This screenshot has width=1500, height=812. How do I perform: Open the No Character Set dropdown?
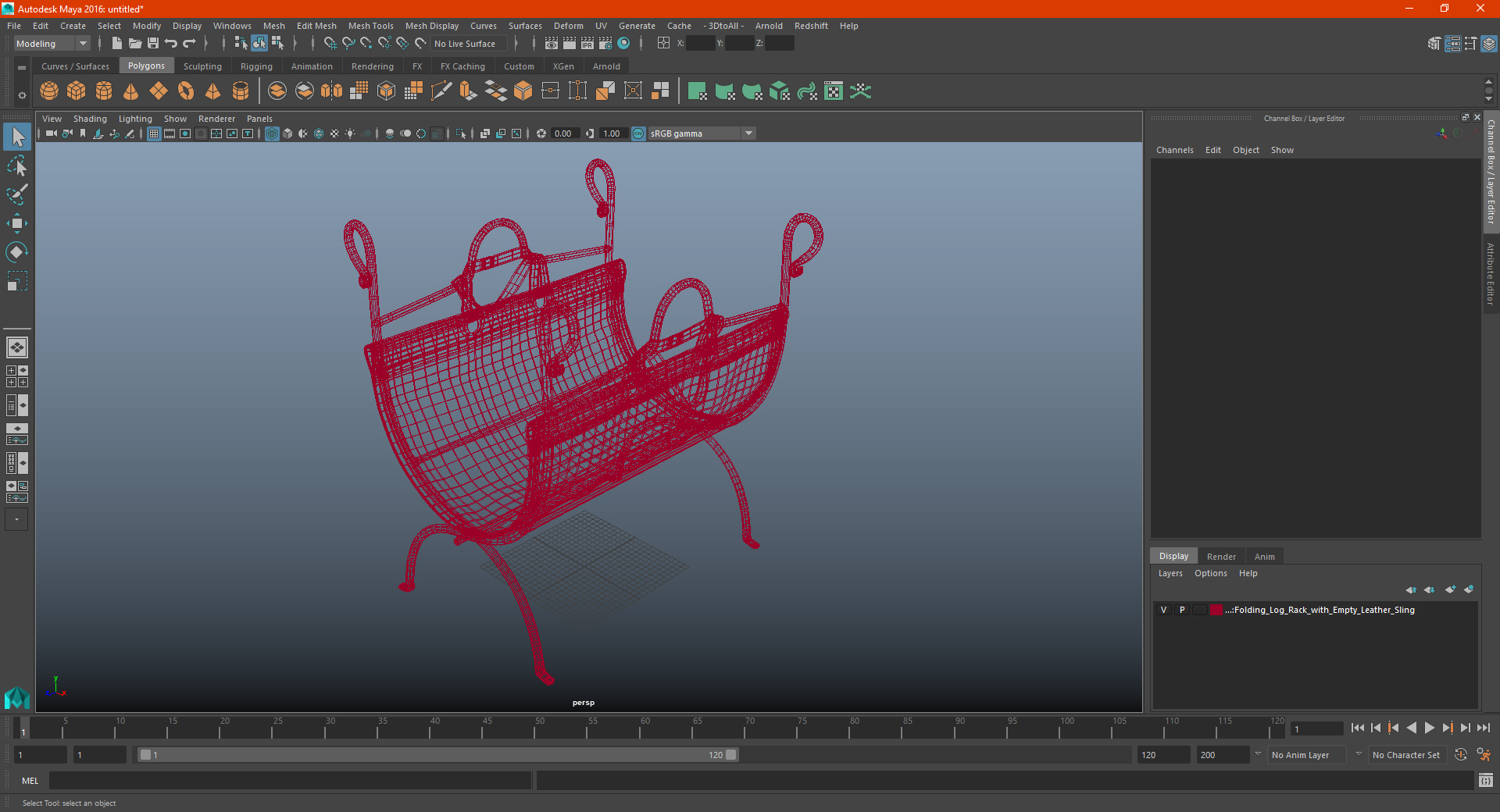coord(1407,755)
